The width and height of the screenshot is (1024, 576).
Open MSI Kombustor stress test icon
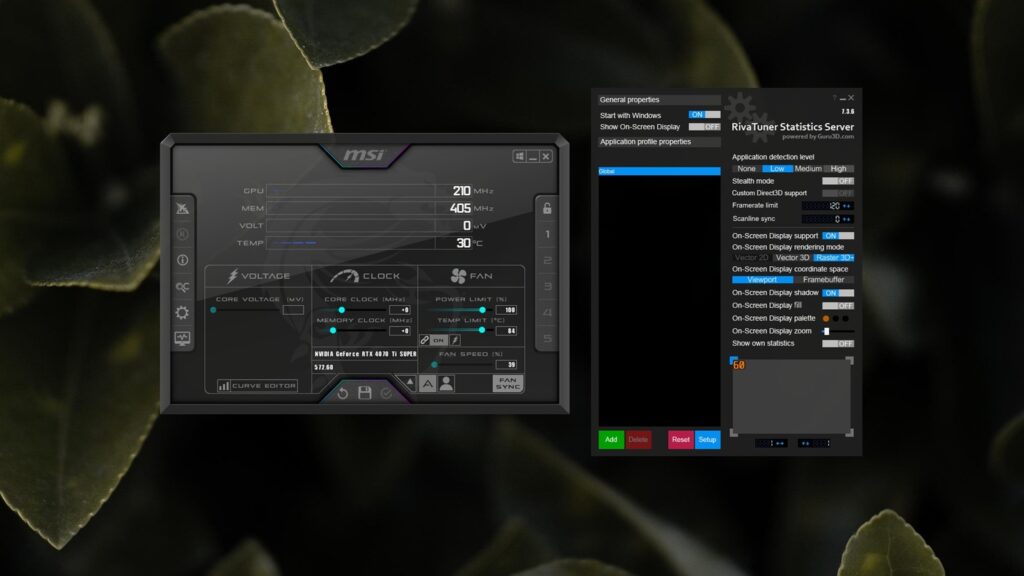(x=182, y=208)
